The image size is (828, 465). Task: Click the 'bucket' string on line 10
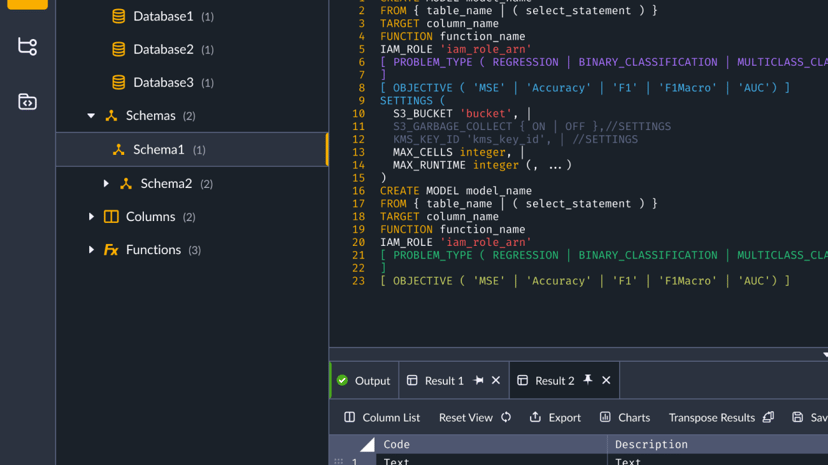pos(486,113)
